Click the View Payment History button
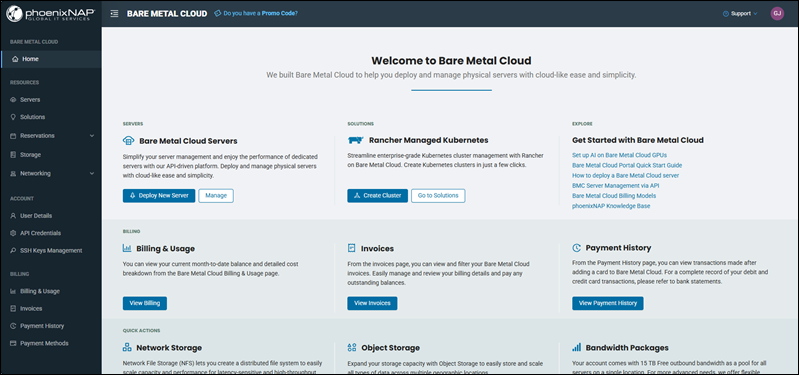Image resolution: width=799 pixels, height=375 pixels. [608, 303]
